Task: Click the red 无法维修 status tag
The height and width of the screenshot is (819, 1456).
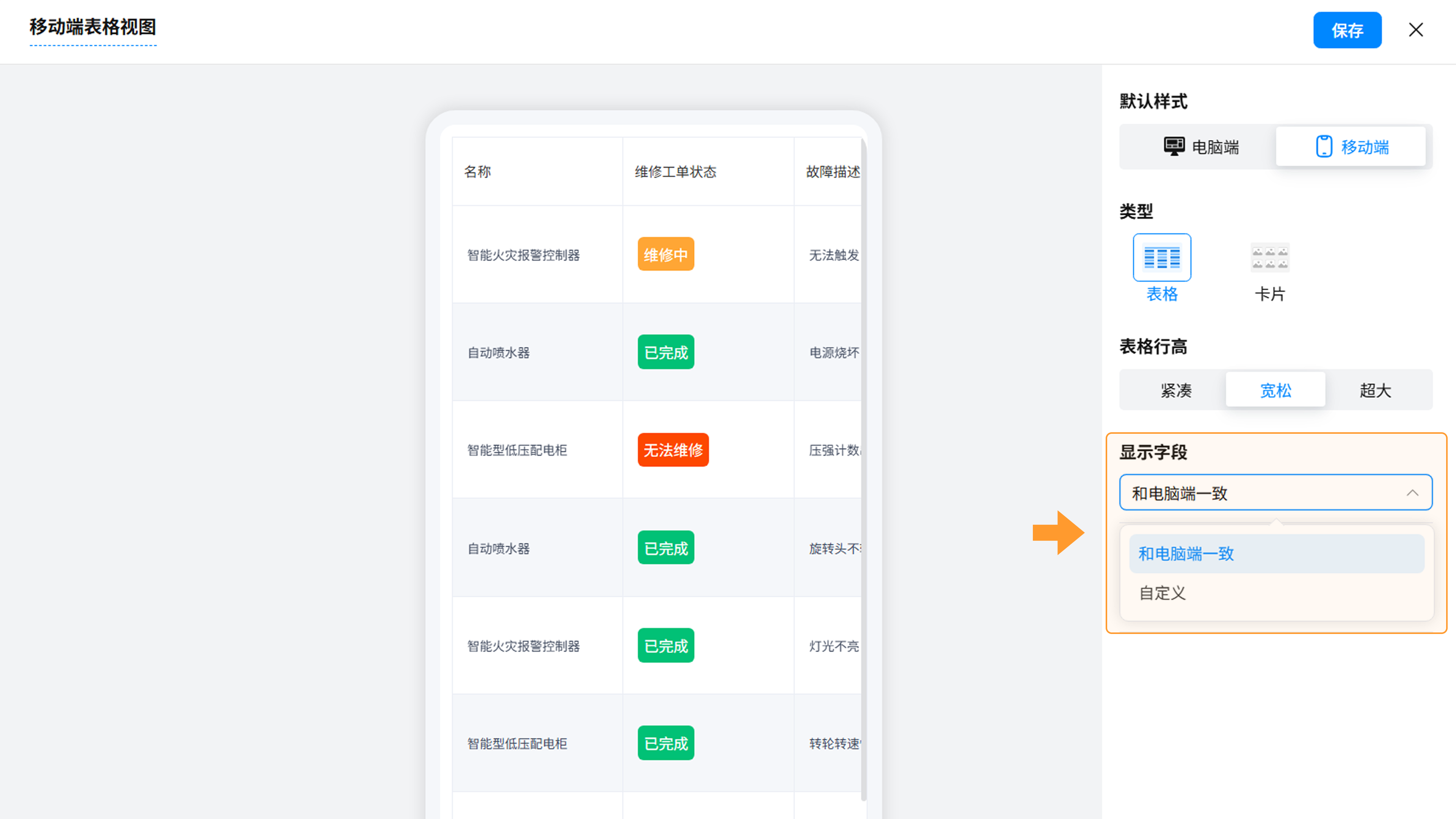Action: [673, 450]
